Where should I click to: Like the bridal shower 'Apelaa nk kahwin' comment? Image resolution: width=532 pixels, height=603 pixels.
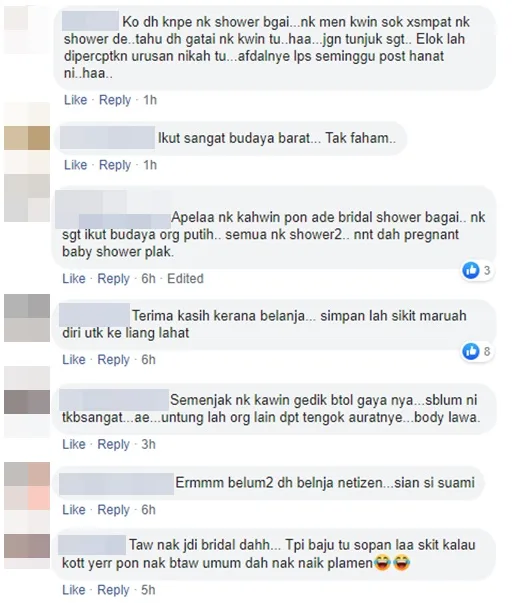coord(74,278)
